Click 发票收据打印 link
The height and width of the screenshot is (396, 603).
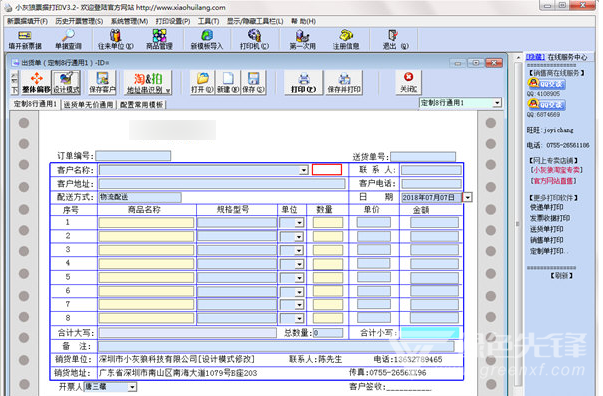pos(550,218)
